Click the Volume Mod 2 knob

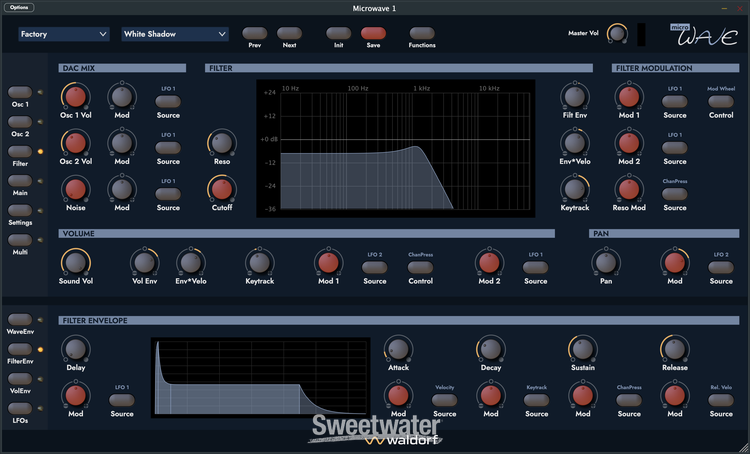pos(489,263)
